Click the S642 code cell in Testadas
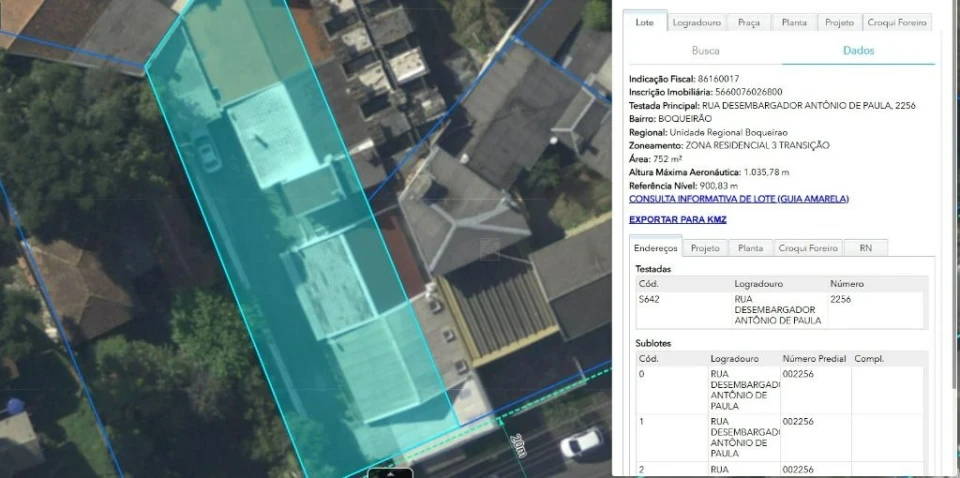The image size is (960, 478). click(684, 310)
